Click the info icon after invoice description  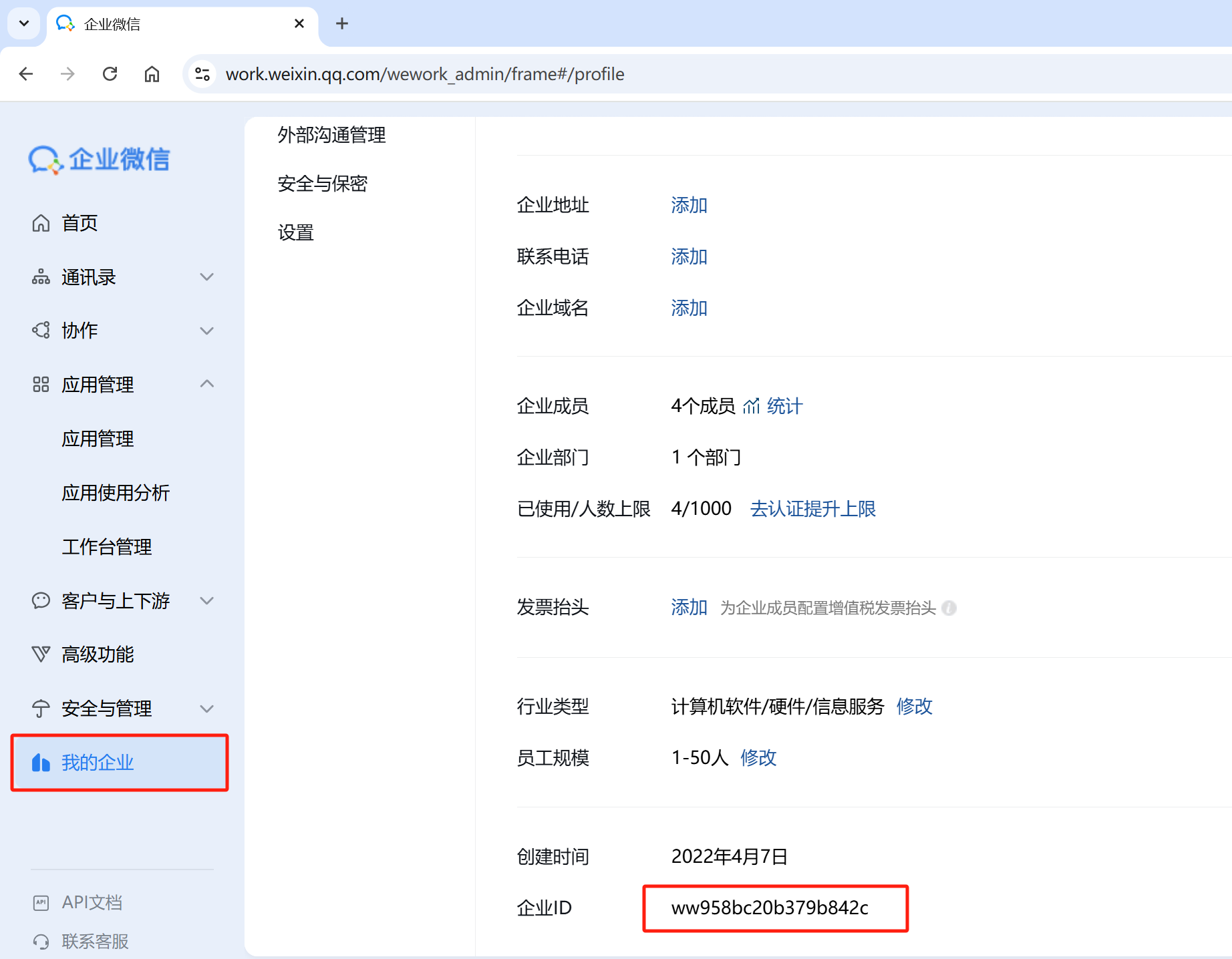[x=949, y=608]
